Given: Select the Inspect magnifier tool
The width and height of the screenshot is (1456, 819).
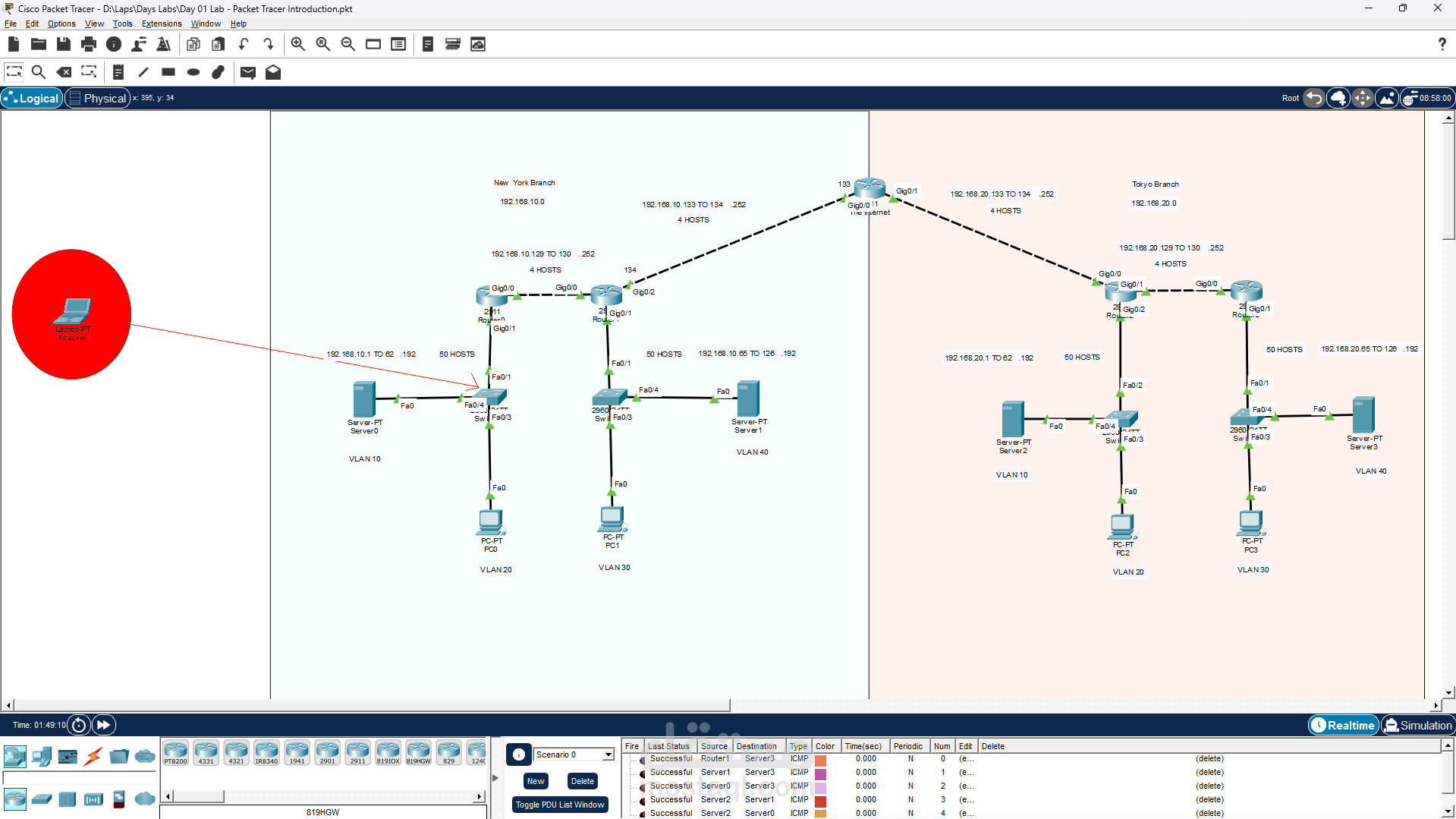Looking at the screenshot, I should pos(39,72).
